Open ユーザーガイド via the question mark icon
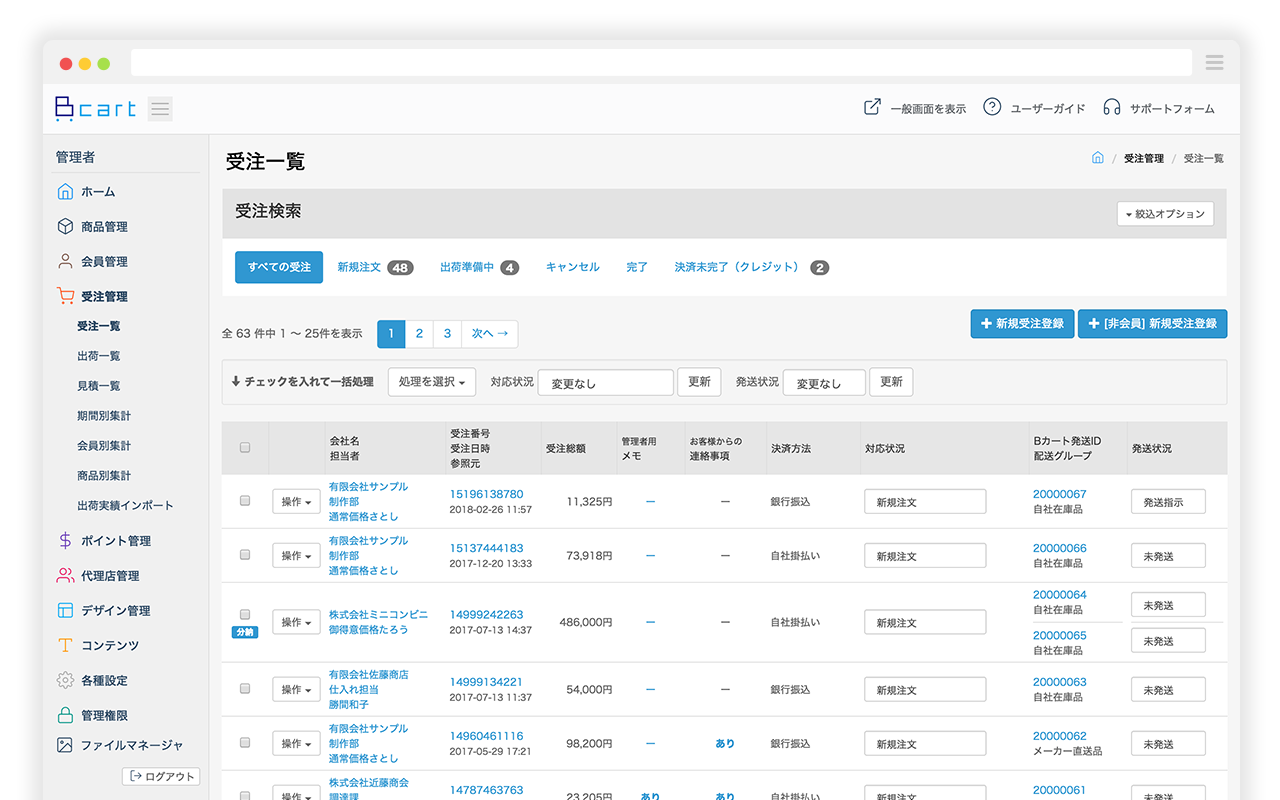Image resolution: width=1280 pixels, height=800 pixels. pos(991,108)
